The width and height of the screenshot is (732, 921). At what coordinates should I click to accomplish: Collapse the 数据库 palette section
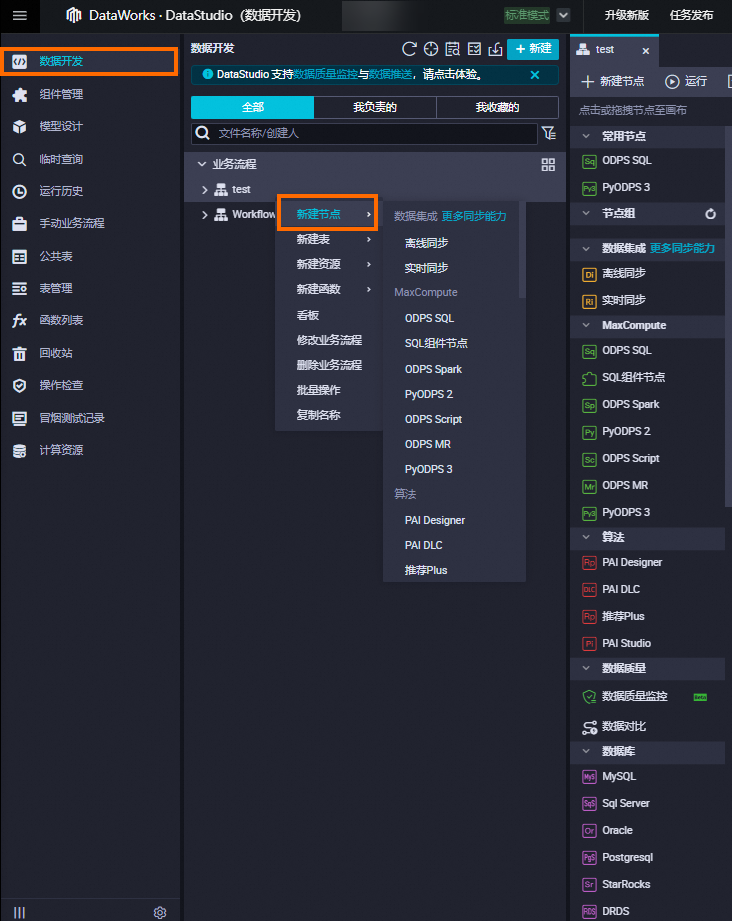click(586, 751)
